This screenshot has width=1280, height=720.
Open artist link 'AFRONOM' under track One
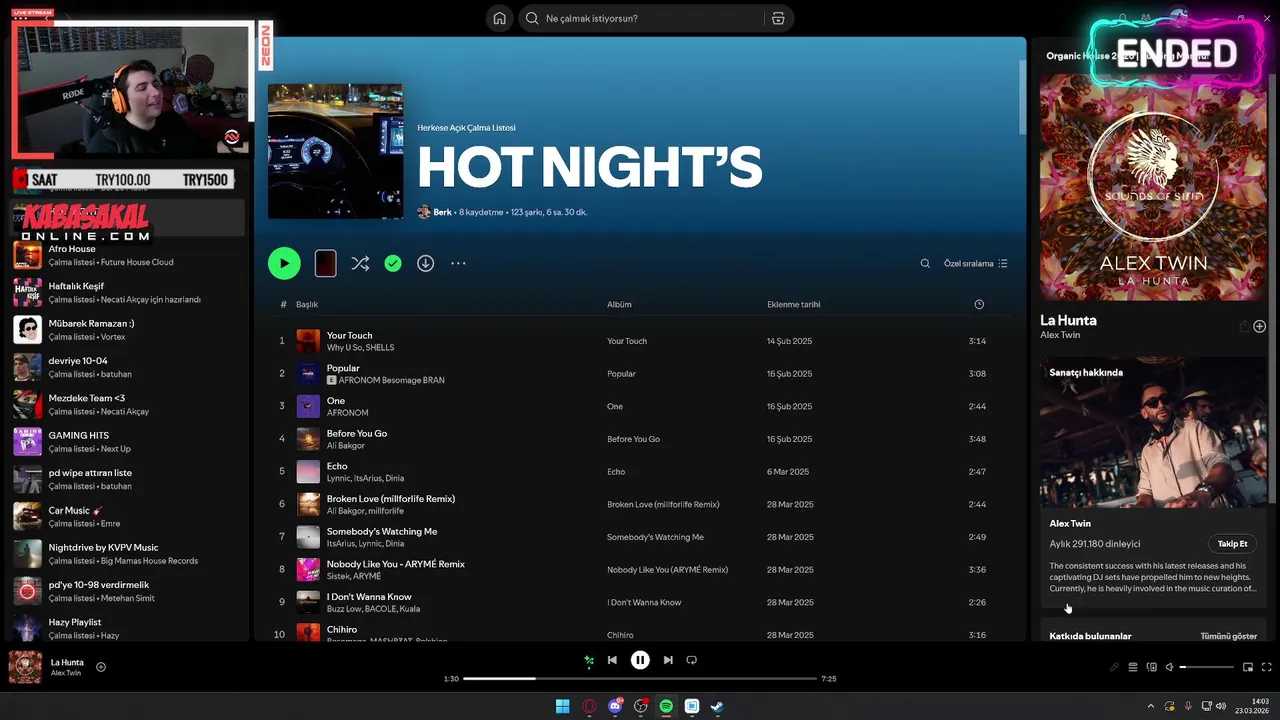(x=347, y=413)
